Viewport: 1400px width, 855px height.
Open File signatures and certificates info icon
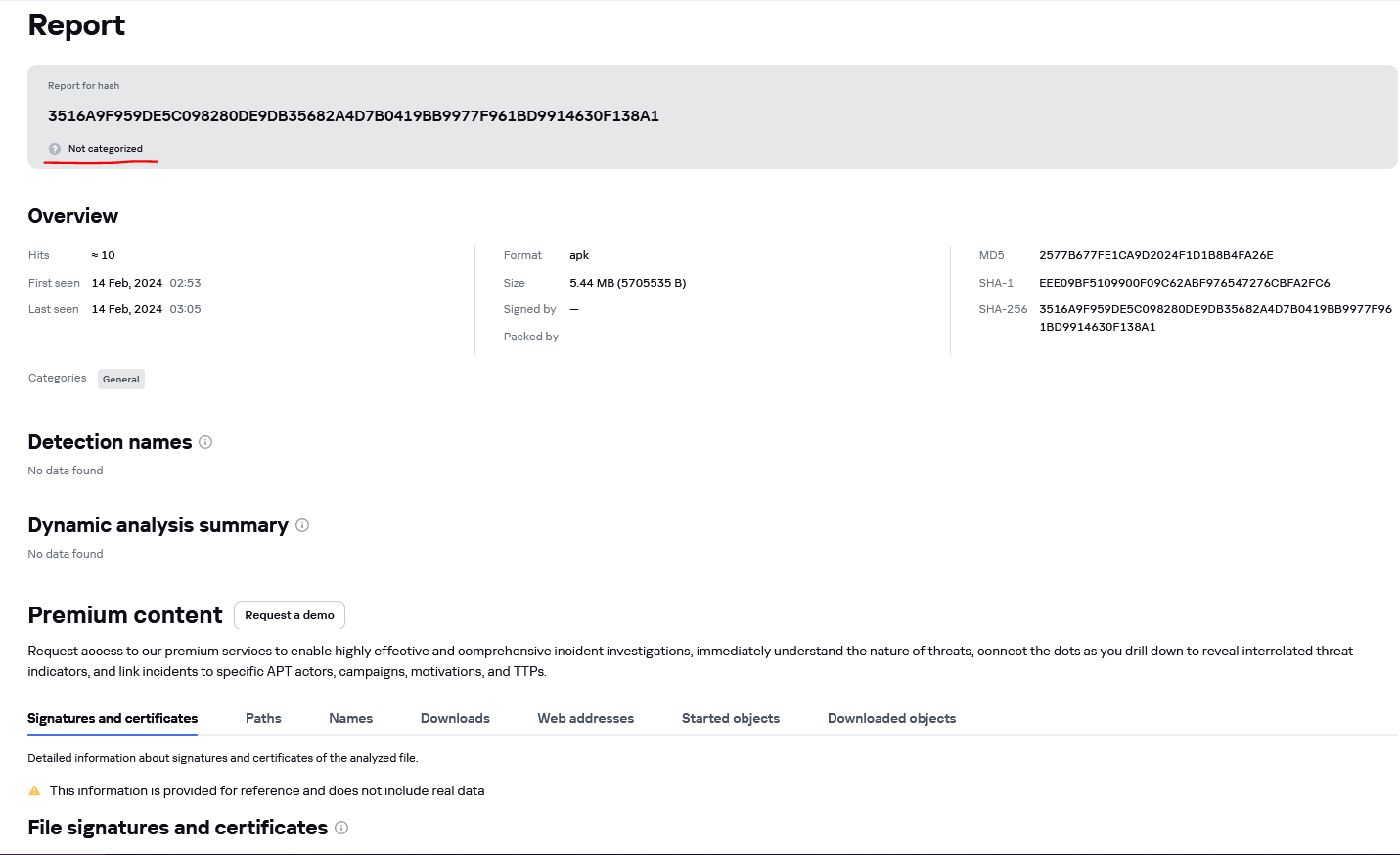point(341,828)
